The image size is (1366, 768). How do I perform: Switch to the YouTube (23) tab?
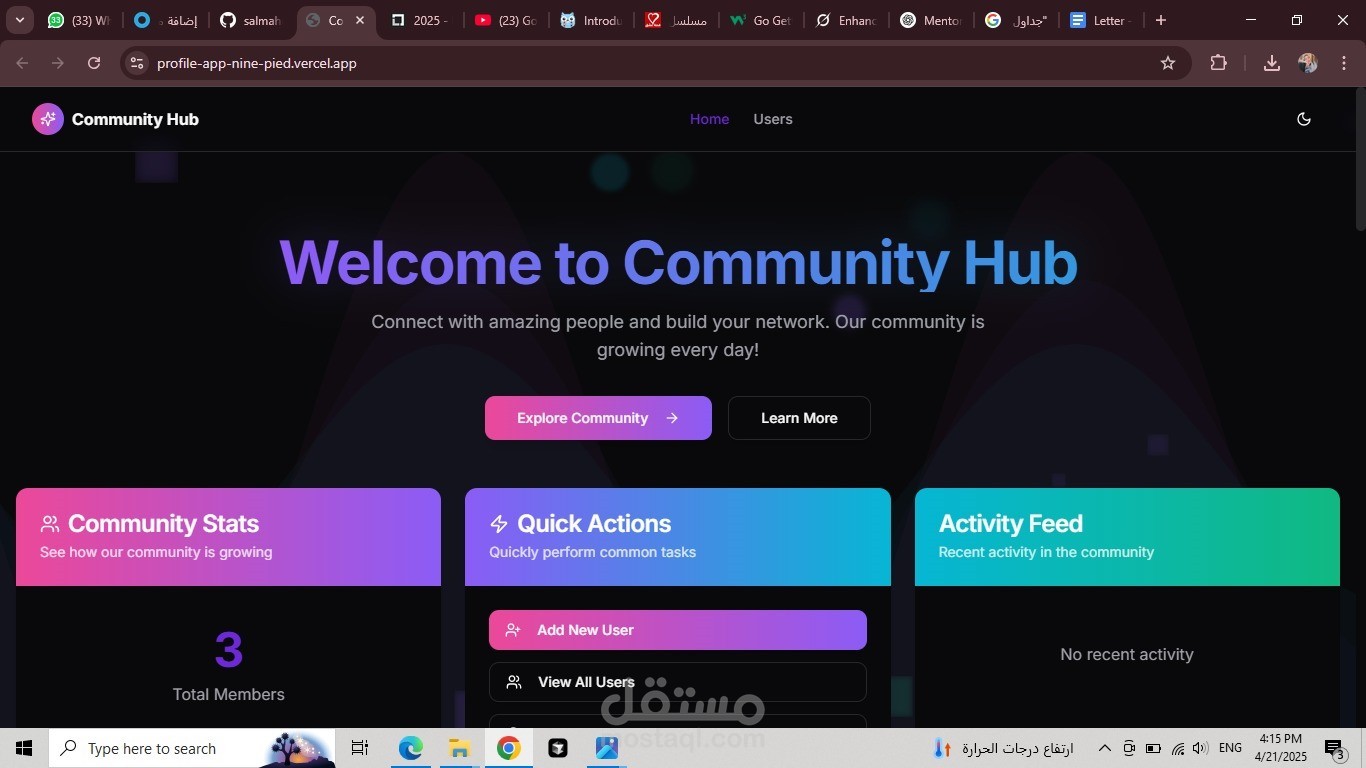coord(506,20)
